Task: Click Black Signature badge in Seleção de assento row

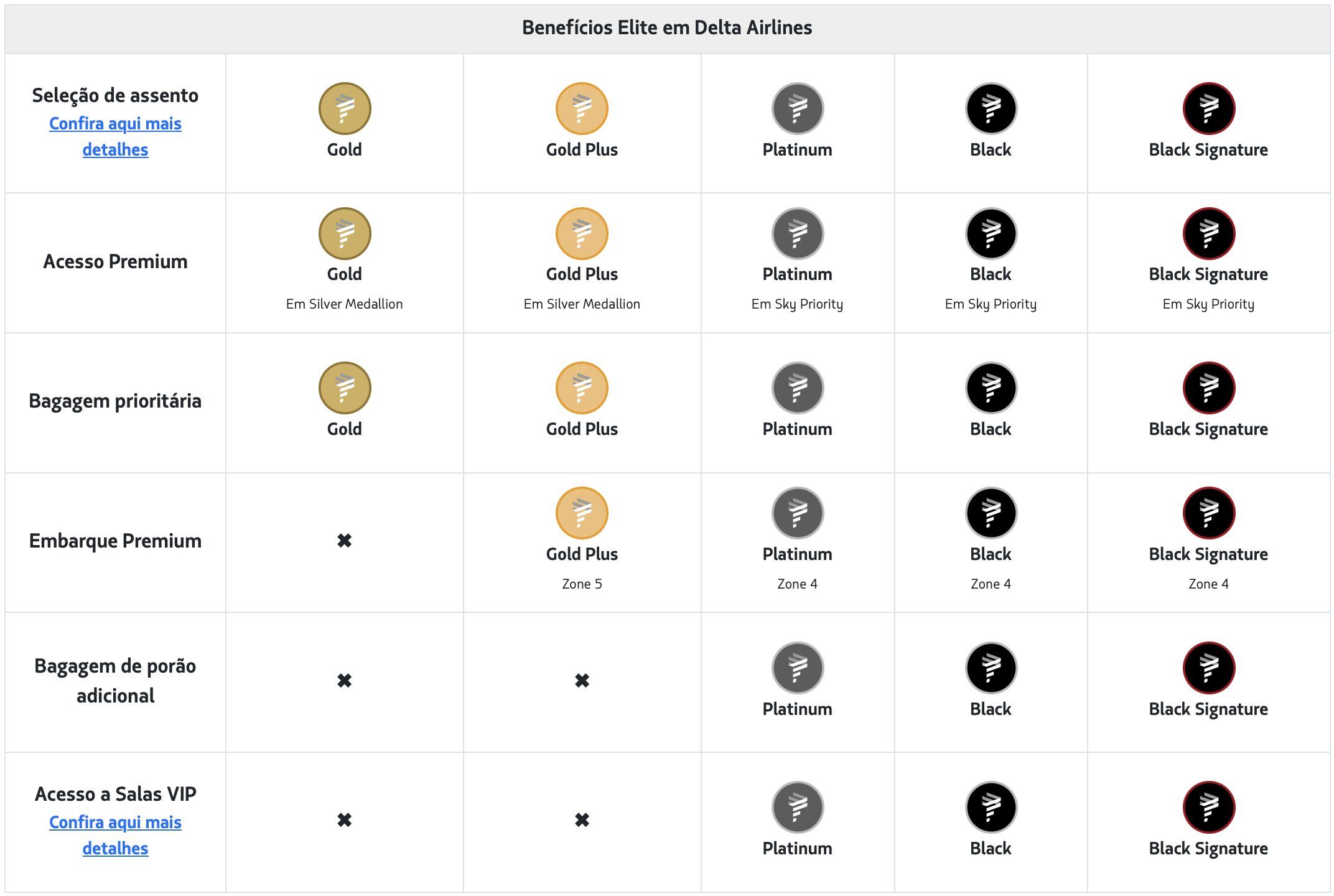Action: click(x=1208, y=109)
